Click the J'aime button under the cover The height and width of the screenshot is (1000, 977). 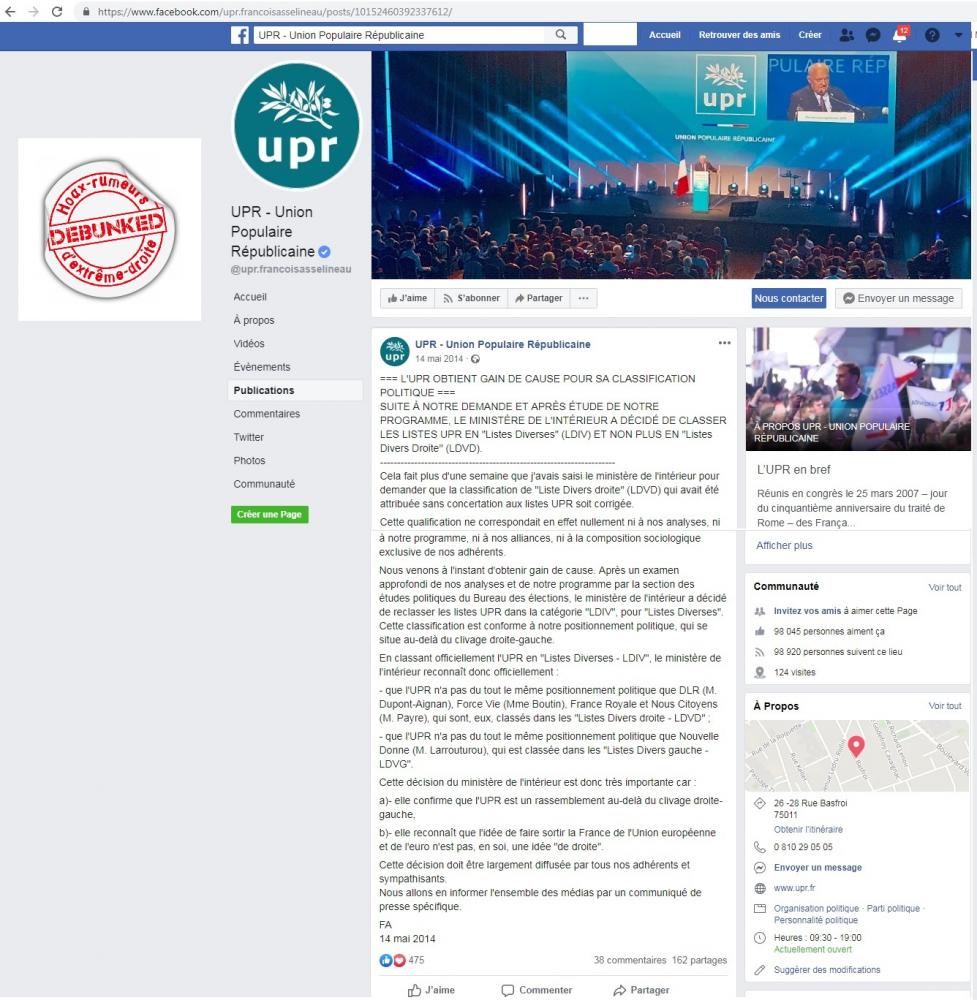tap(408, 298)
